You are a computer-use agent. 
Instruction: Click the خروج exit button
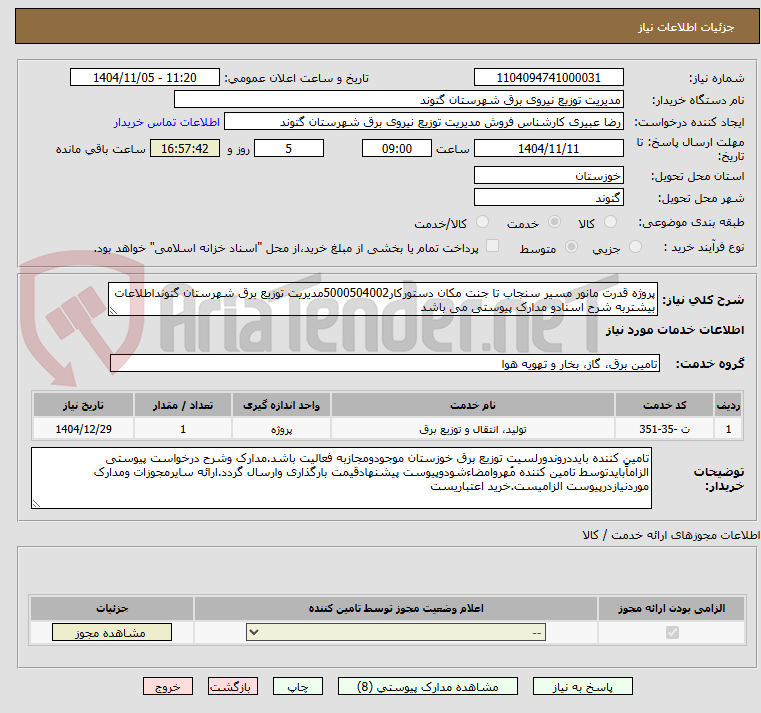coord(167,686)
